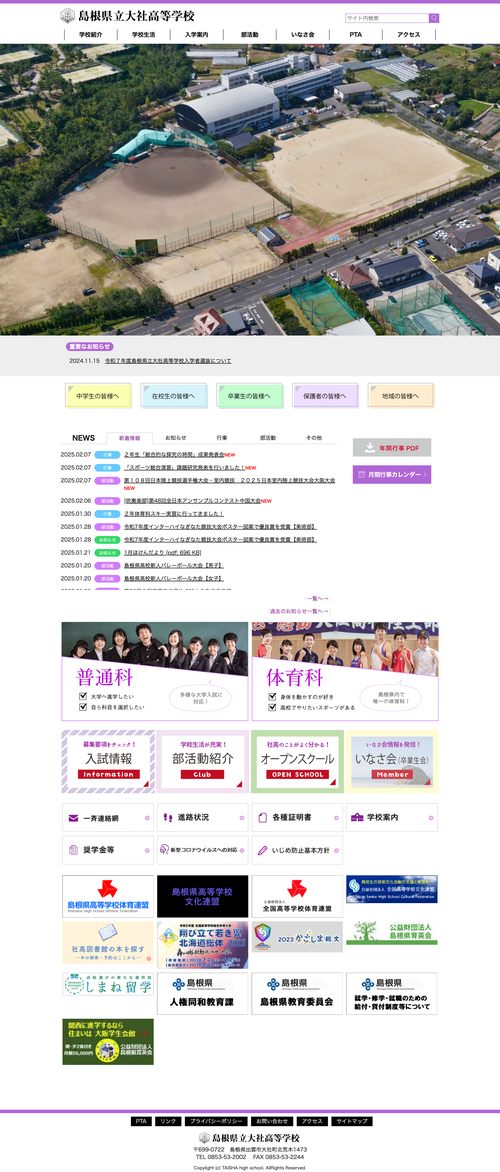Image resolution: width=500 pixels, height=1172 pixels.
Task: Switch to the お知らせ news tab
Action: point(176,437)
